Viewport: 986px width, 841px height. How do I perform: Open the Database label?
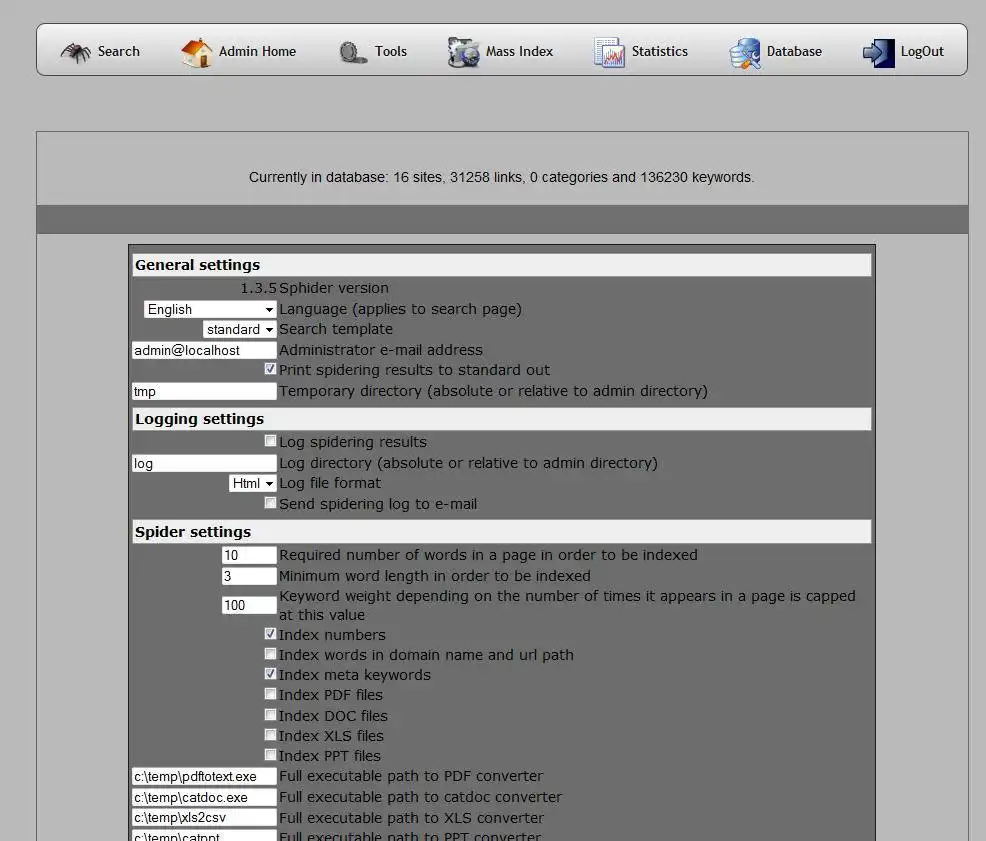click(x=794, y=52)
